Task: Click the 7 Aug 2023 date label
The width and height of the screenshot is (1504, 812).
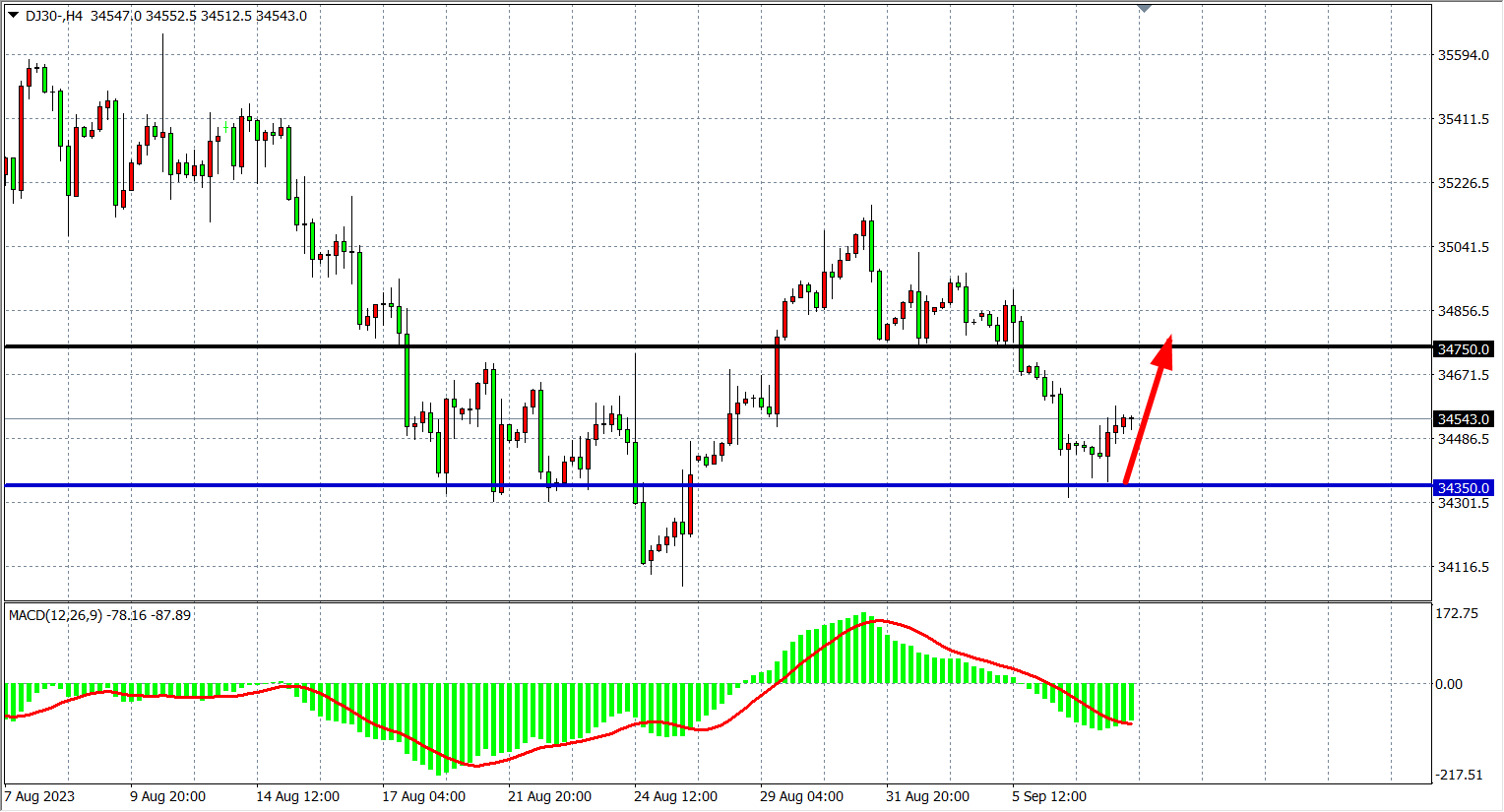Action: click(x=39, y=796)
